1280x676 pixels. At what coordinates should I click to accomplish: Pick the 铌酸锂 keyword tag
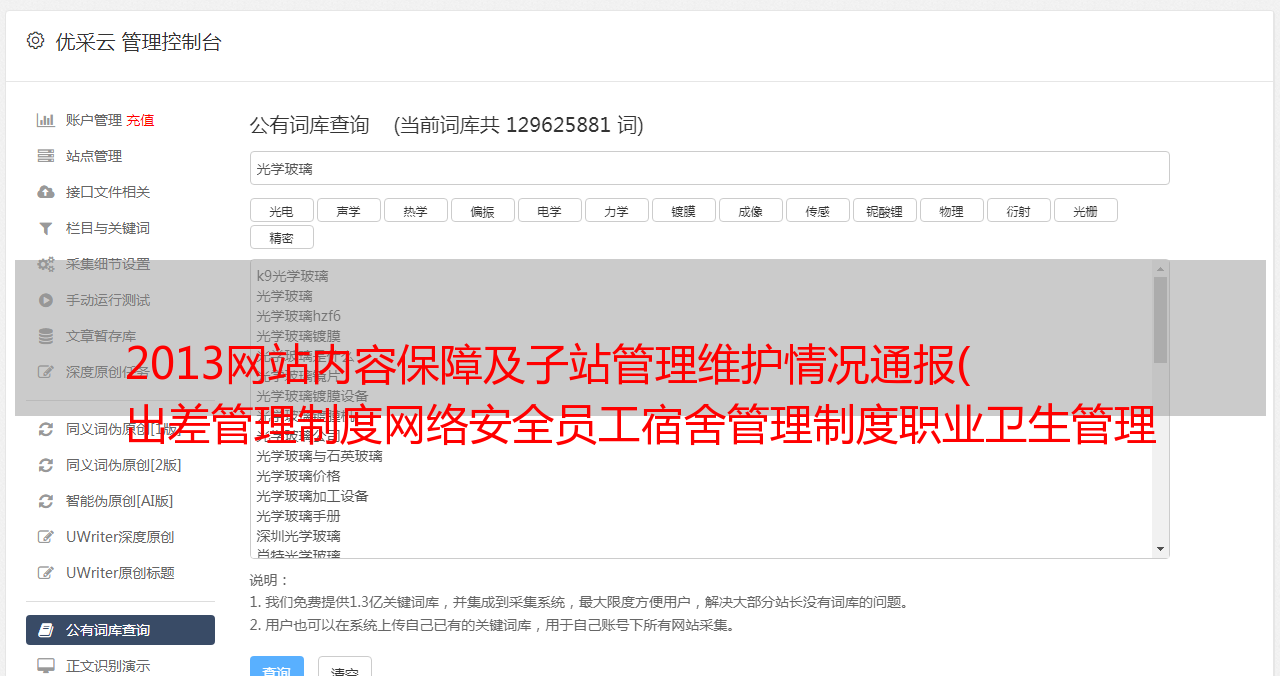tap(885, 210)
